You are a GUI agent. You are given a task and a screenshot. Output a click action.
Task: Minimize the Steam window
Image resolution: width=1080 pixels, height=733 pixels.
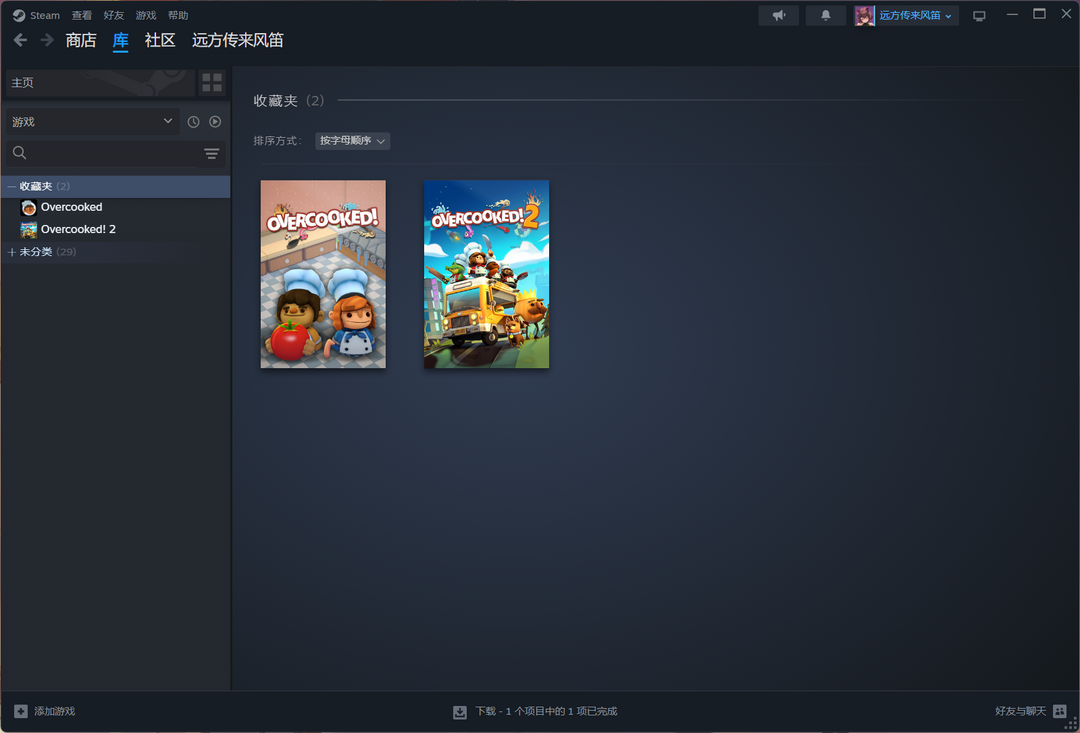point(1012,15)
